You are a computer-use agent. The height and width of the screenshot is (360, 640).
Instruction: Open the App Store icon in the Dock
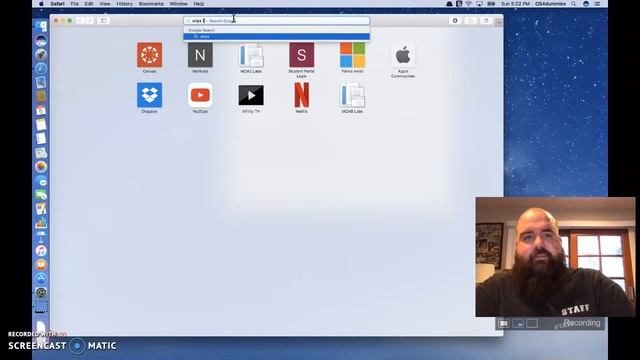click(x=41, y=279)
